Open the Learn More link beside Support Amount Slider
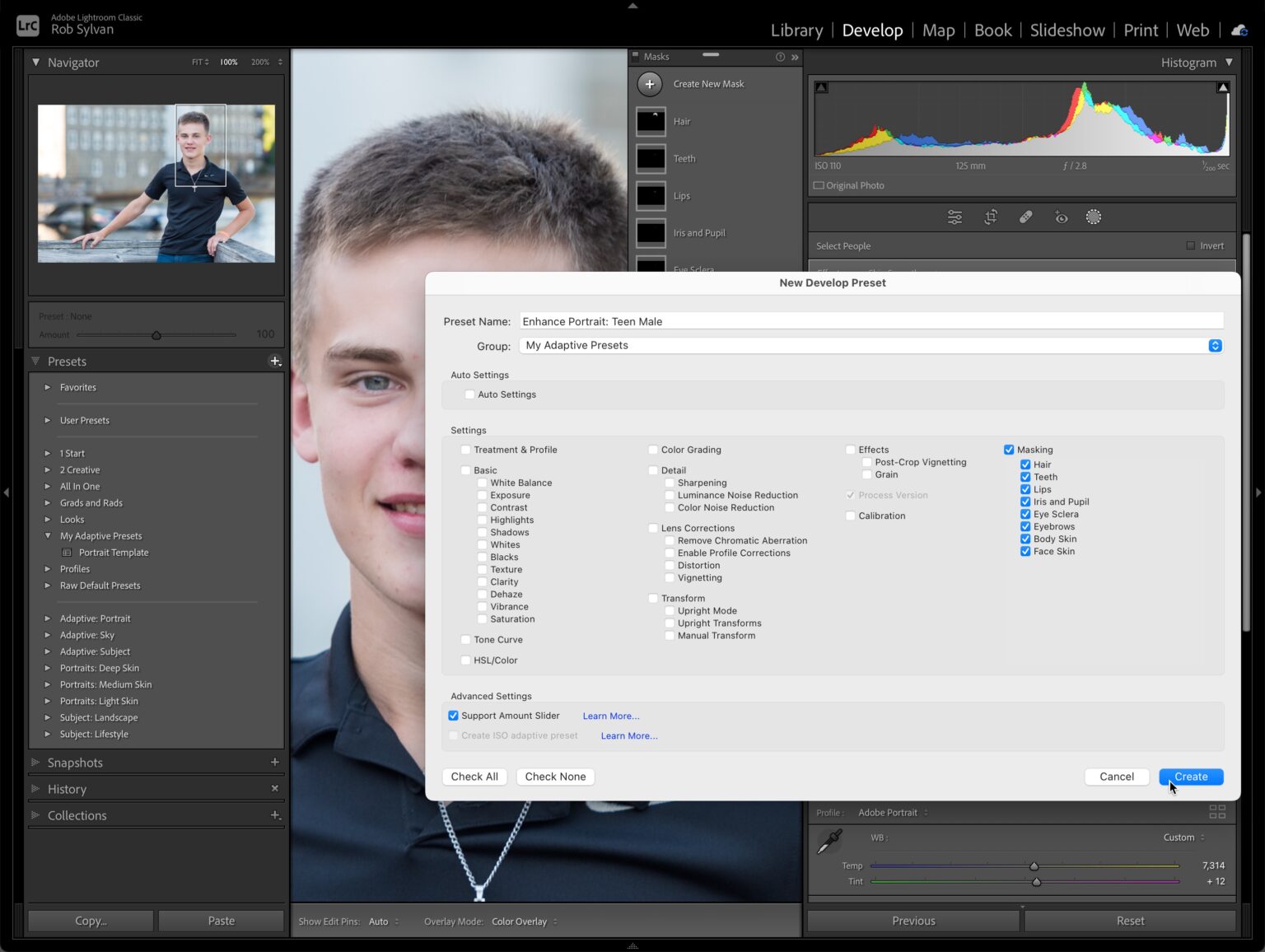1265x952 pixels. (611, 716)
